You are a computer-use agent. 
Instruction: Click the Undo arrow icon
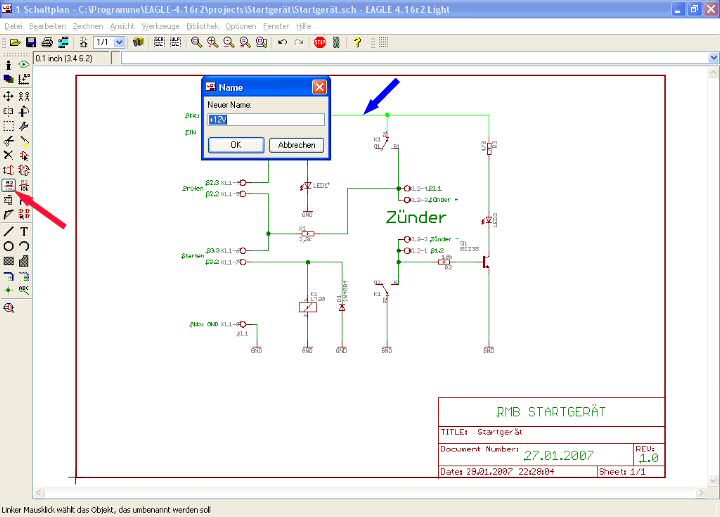[283, 43]
